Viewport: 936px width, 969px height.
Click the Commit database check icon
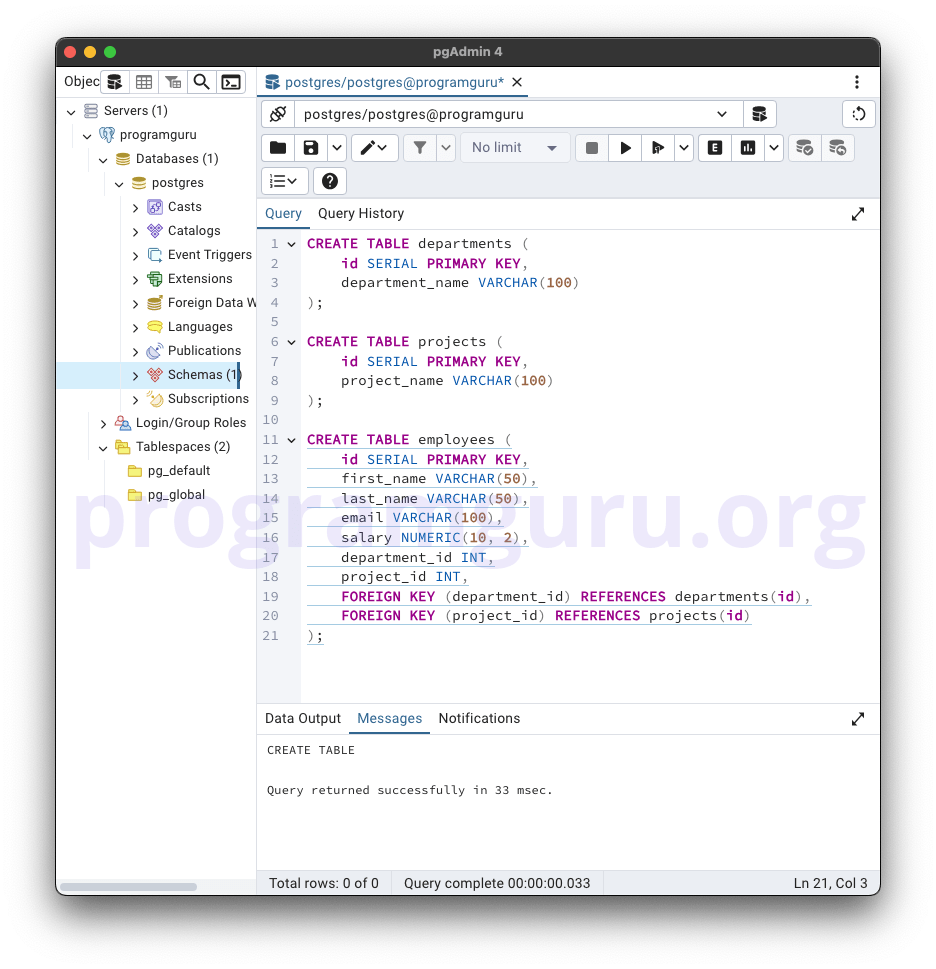[x=804, y=148]
